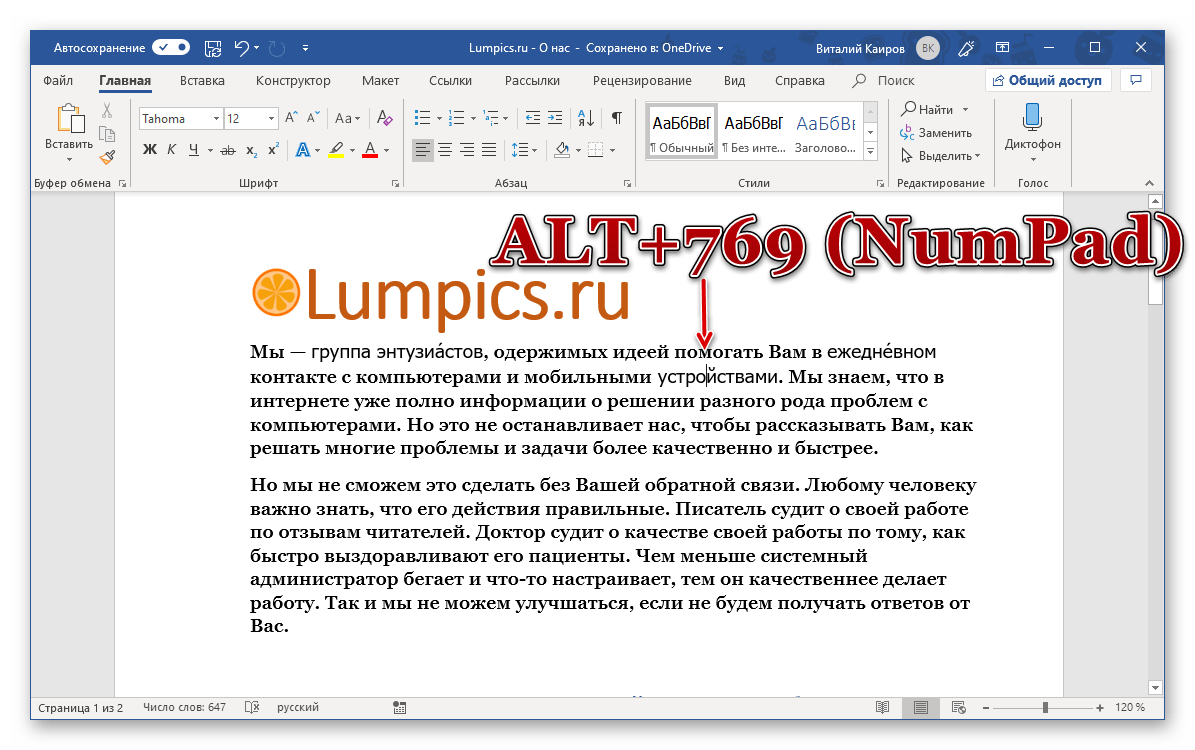1195x750 pixels.
Task: Toggle the AutoSave switch
Action: click(x=171, y=47)
